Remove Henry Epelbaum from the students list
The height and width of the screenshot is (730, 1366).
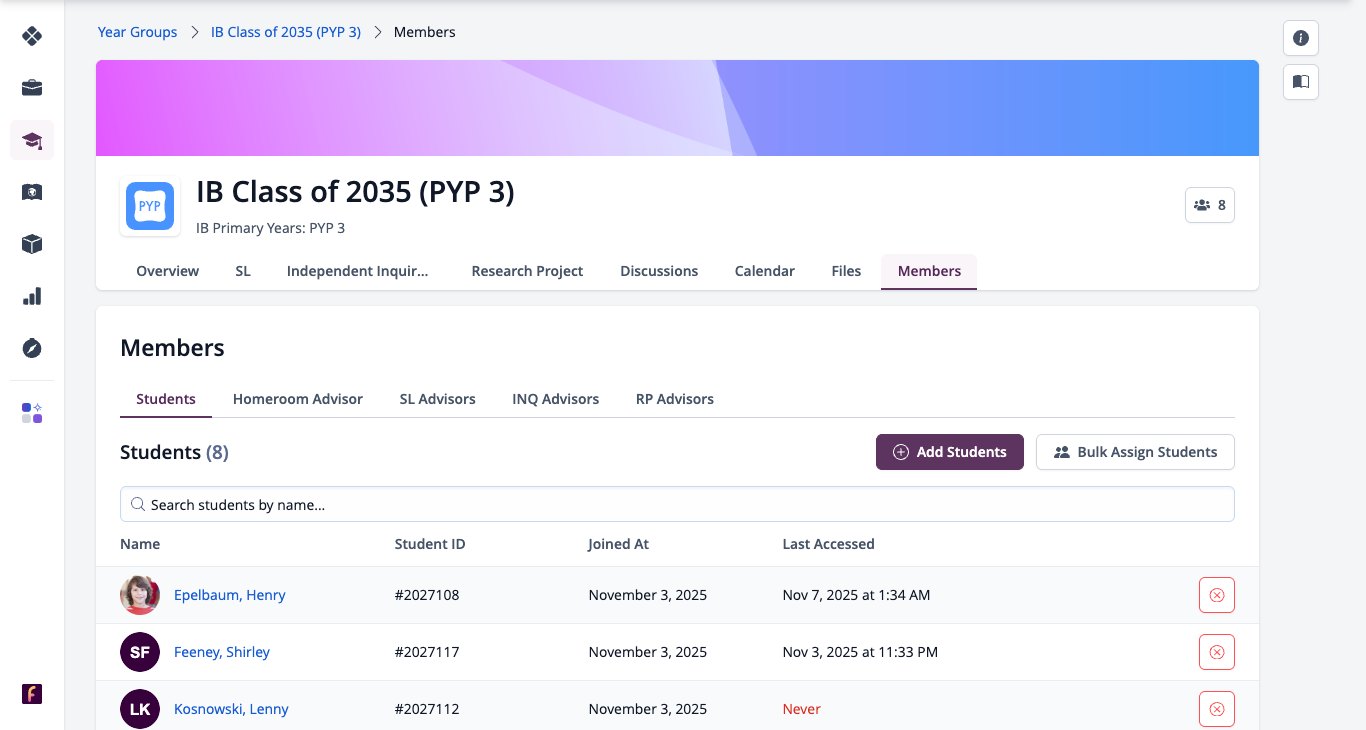coord(1217,595)
